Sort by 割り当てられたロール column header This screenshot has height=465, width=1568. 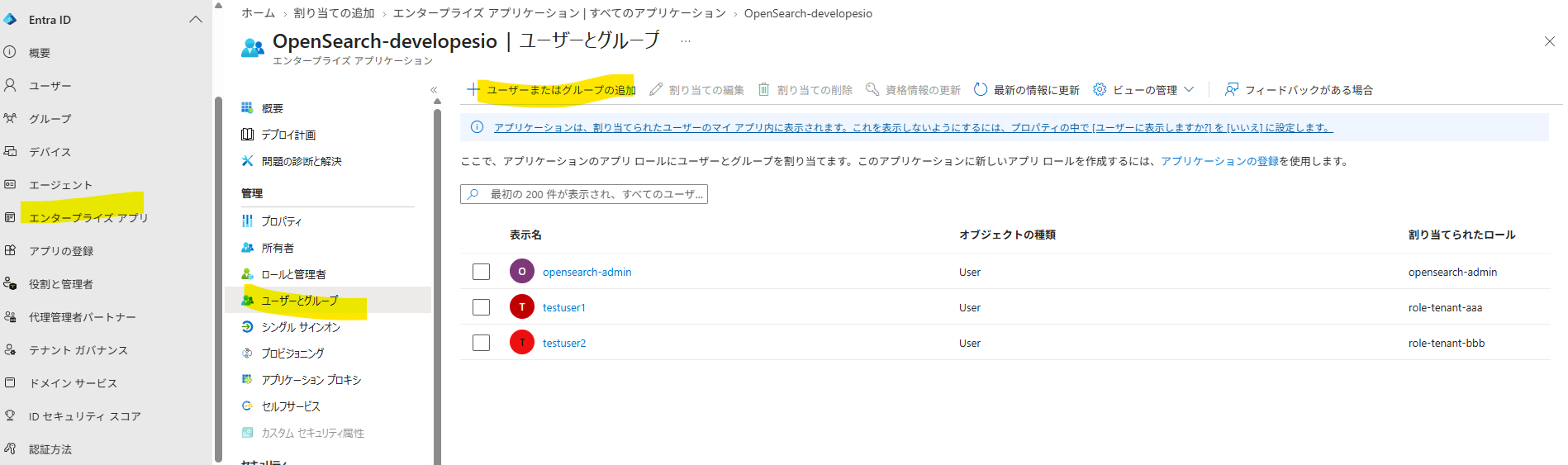(1461, 235)
